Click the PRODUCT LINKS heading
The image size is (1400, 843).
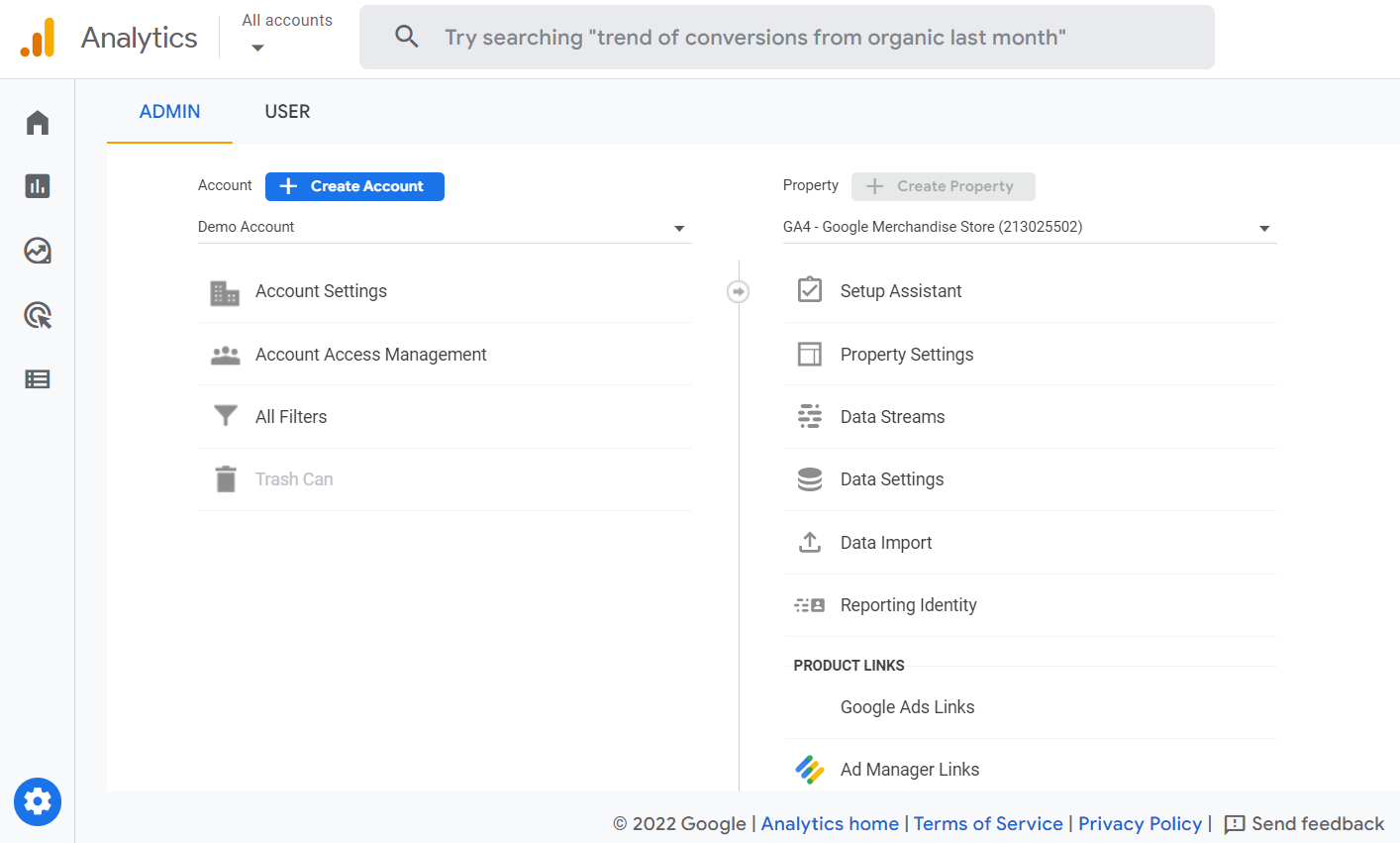pyautogui.click(x=849, y=666)
